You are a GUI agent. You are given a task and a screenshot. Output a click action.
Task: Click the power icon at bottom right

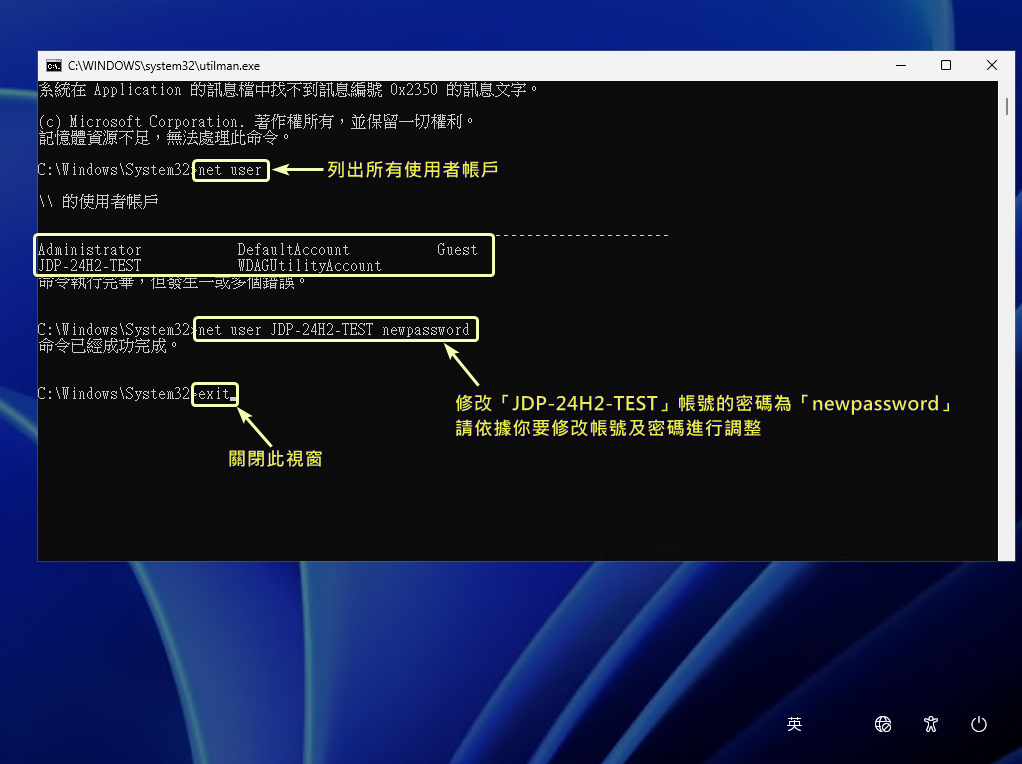point(979,724)
